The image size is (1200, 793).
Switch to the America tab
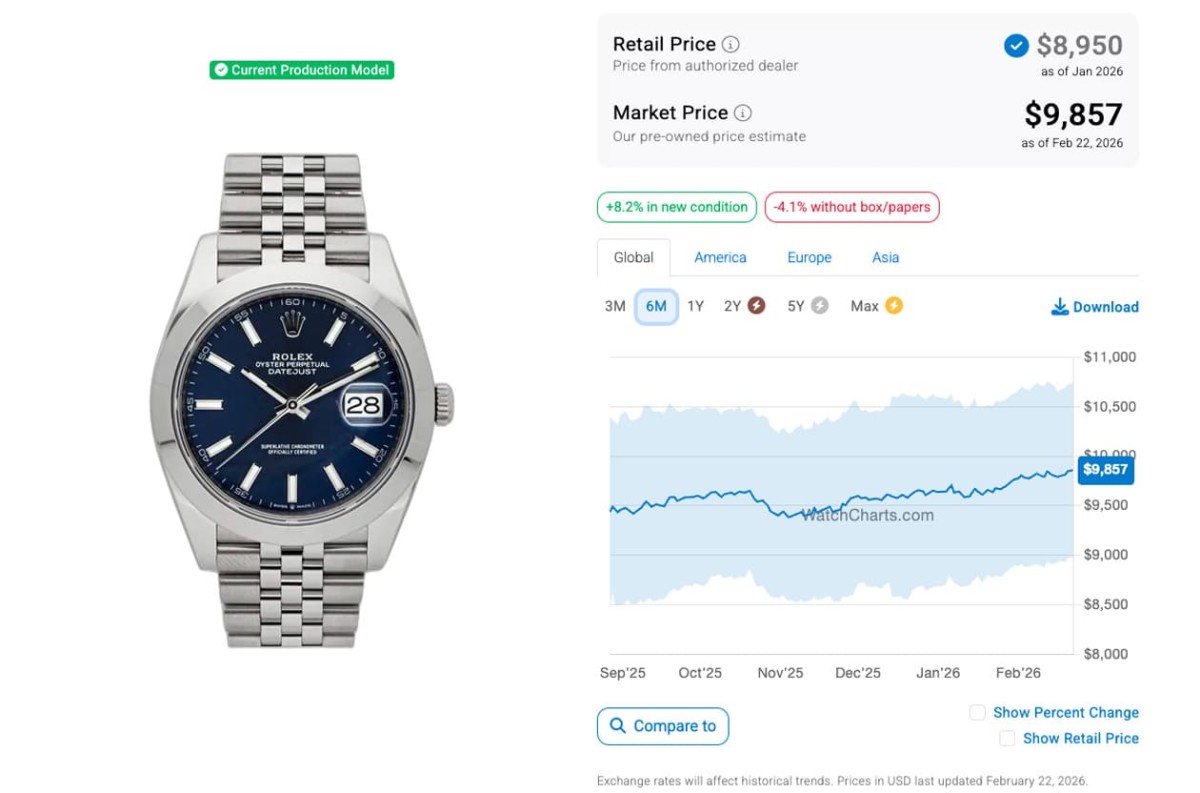coord(720,257)
